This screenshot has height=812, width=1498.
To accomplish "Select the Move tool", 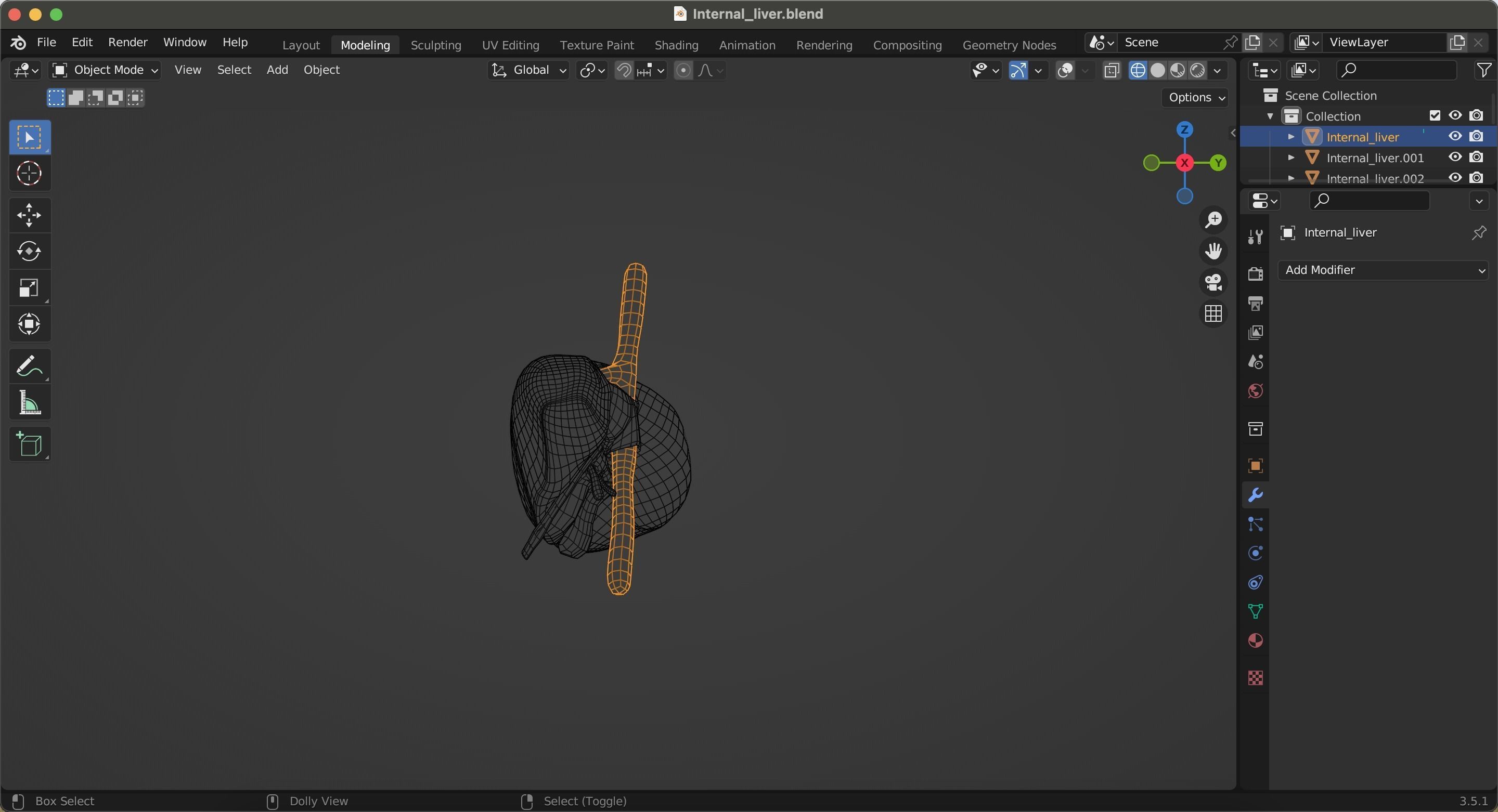I will coord(30,215).
